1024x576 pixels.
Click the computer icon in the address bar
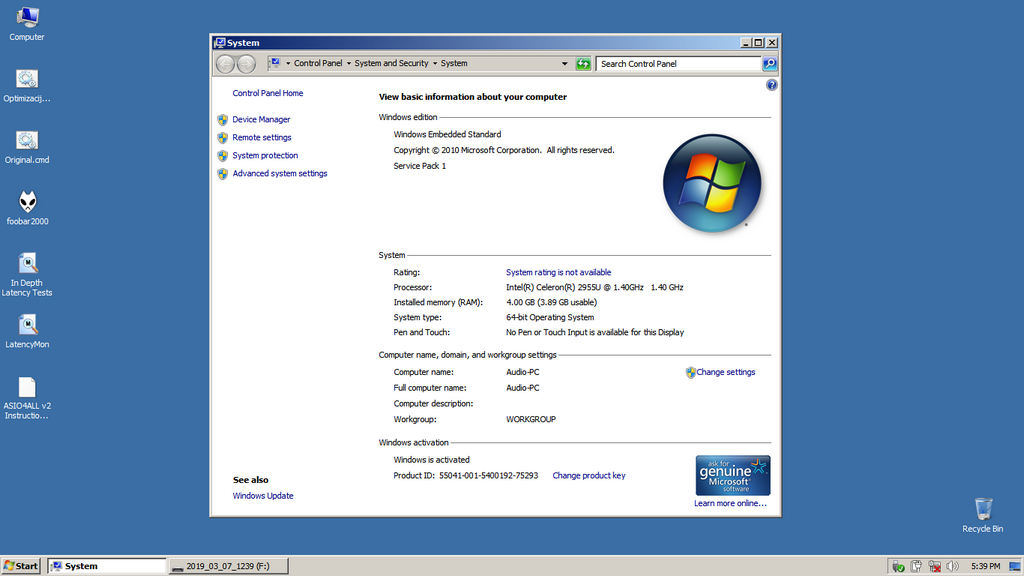pos(275,63)
